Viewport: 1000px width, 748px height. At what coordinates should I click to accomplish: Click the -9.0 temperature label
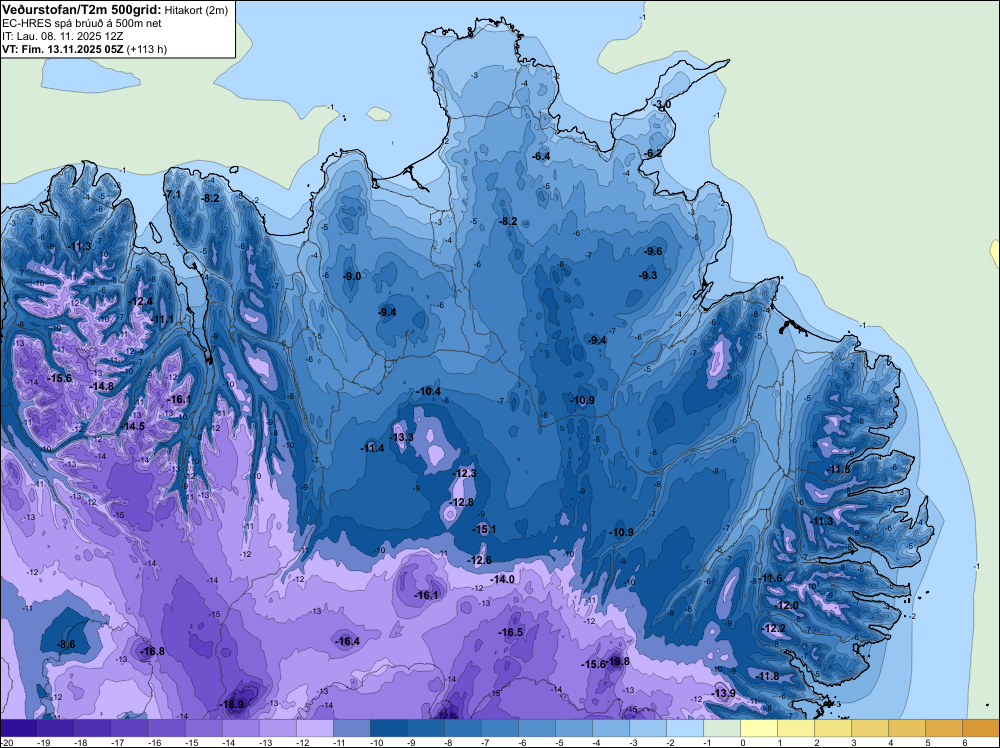click(x=352, y=276)
